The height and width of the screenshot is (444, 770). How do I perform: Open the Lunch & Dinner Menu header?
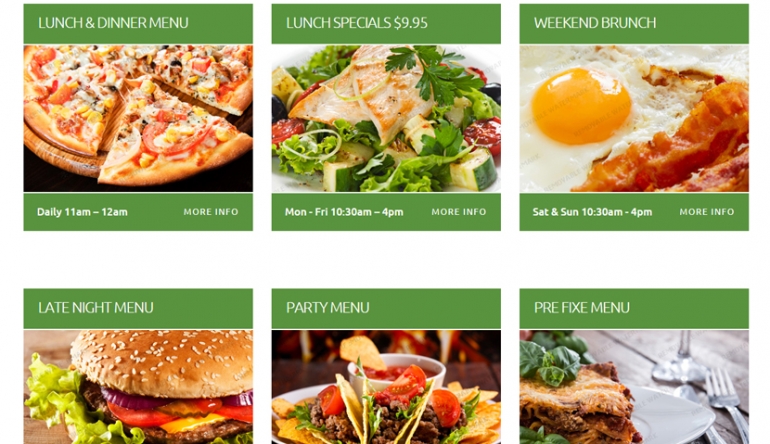coord(113,23)
